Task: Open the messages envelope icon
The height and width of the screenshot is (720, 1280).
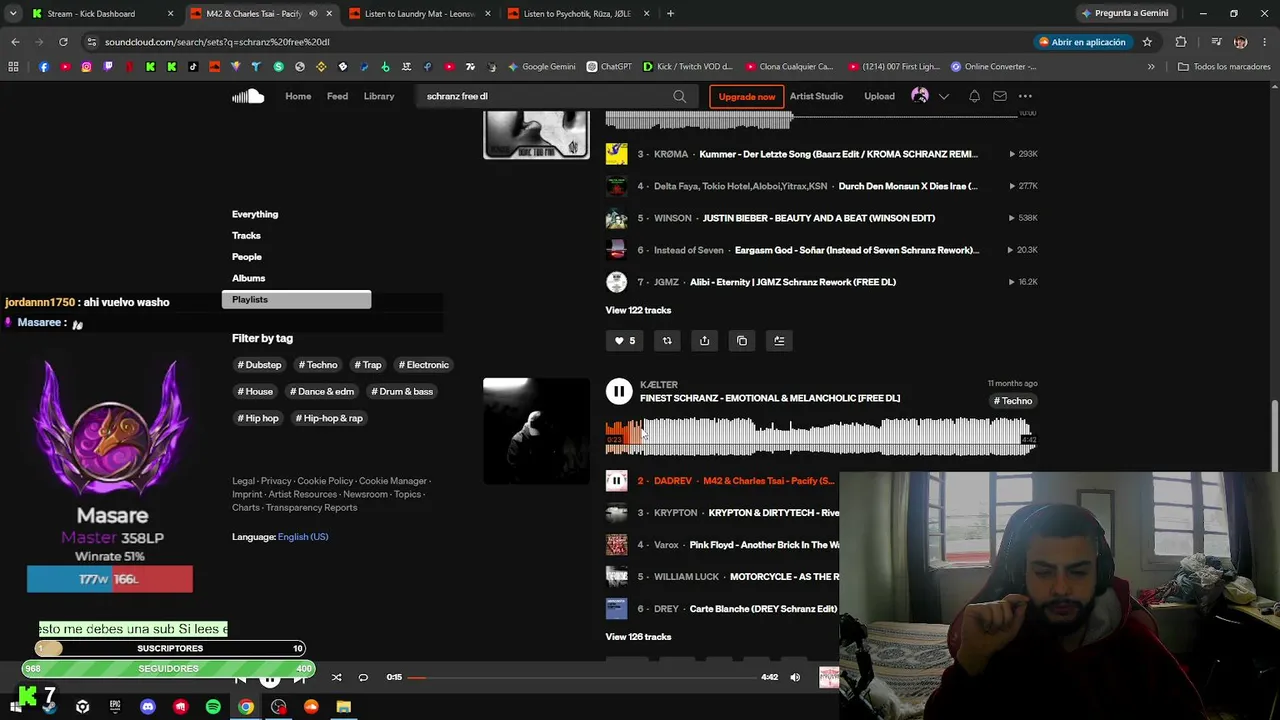Action: tap(1000, 96)
